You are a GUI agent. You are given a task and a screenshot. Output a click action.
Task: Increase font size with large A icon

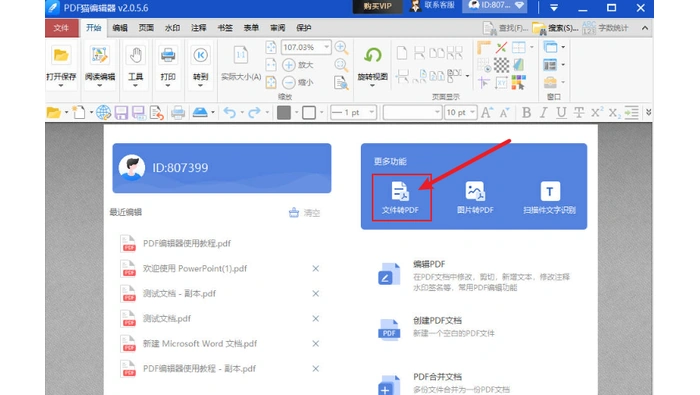(487, 112)
